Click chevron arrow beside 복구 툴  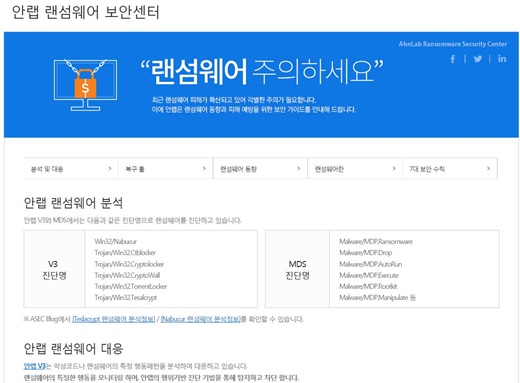pos(204,168)
